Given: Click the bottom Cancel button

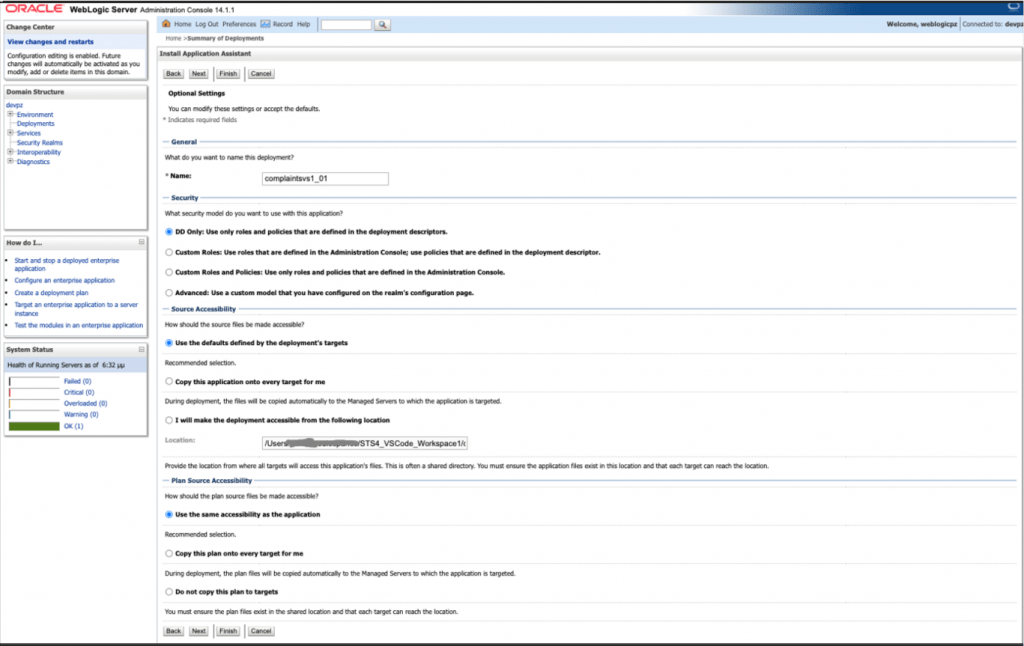Looking at the screenshot, I should click(261, 631).
